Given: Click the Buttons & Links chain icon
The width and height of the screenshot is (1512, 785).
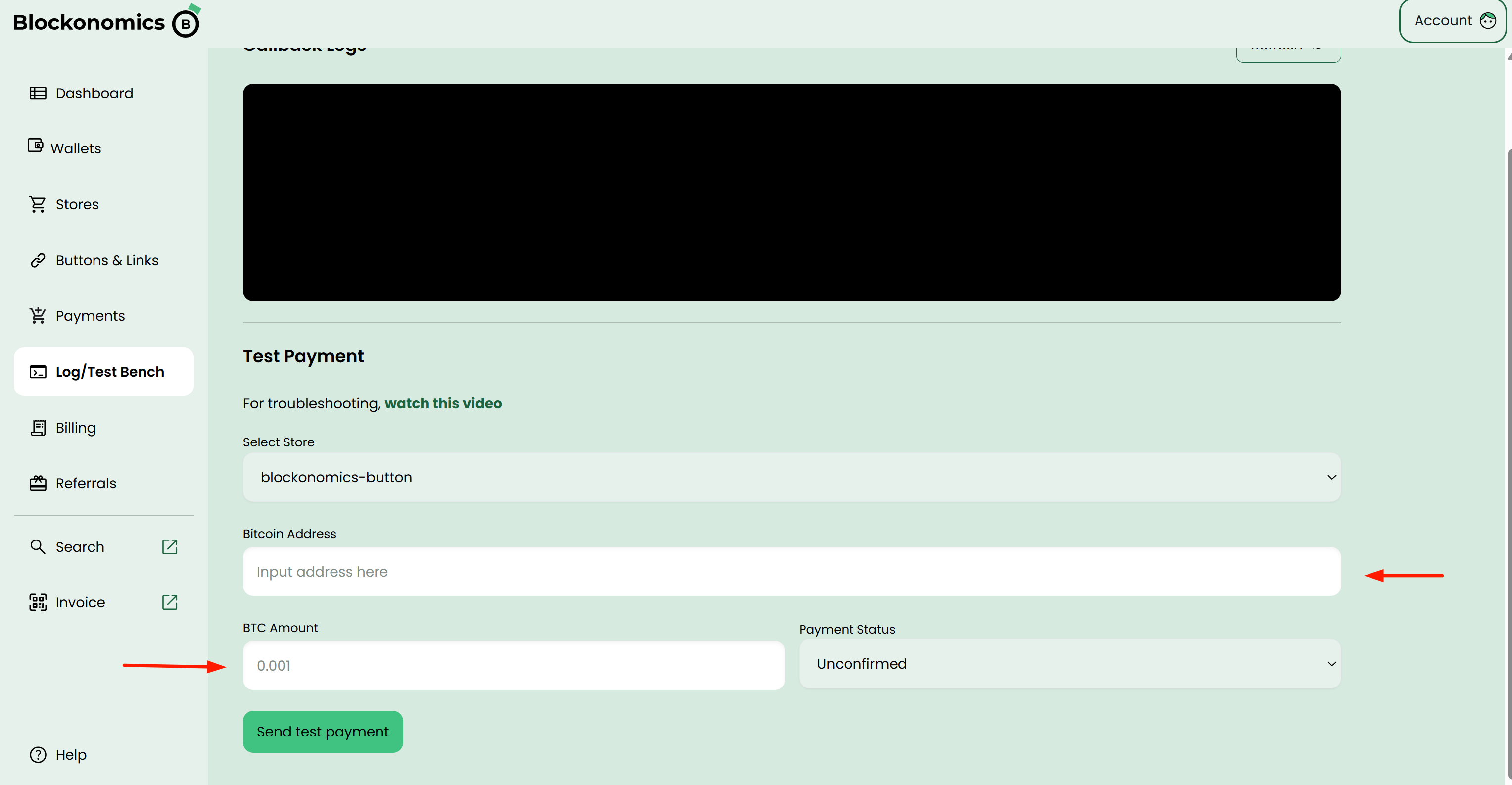Looking at the screenshot, I should pyautogui.click(x=38, y=260).
